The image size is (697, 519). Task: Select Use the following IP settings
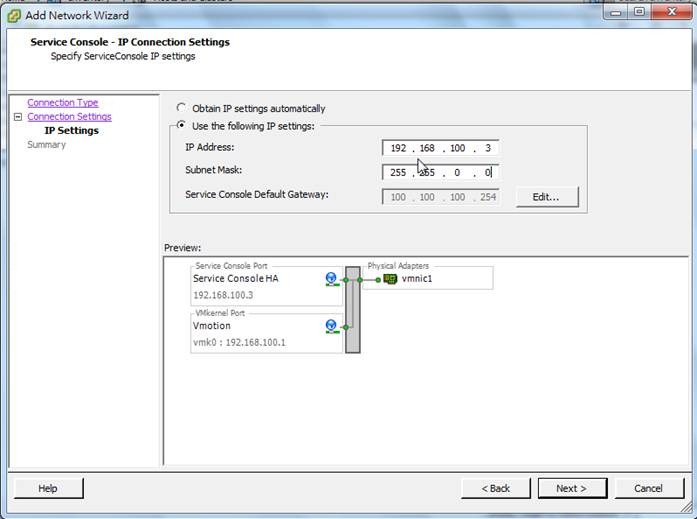181,125
